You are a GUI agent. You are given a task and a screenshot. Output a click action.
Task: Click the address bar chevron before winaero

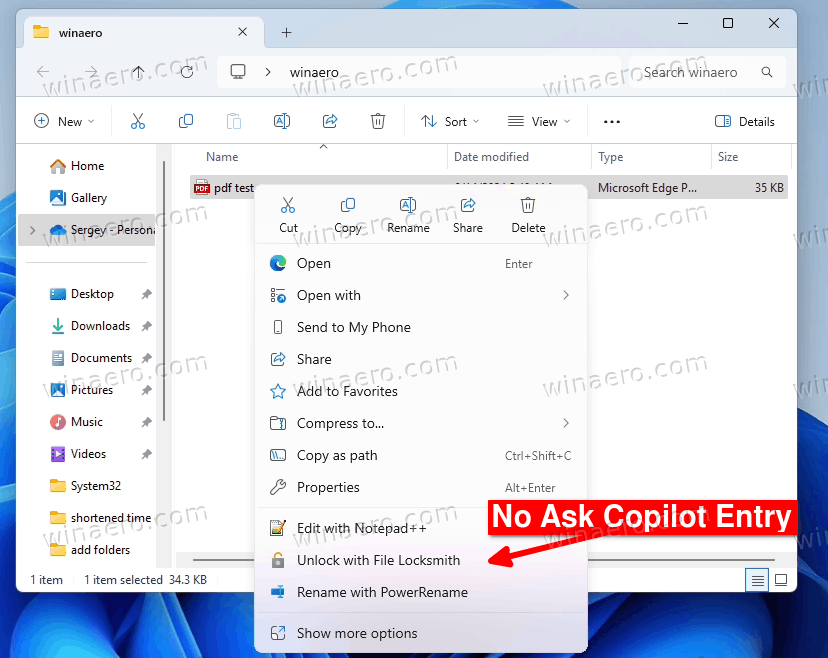(268, 72)
